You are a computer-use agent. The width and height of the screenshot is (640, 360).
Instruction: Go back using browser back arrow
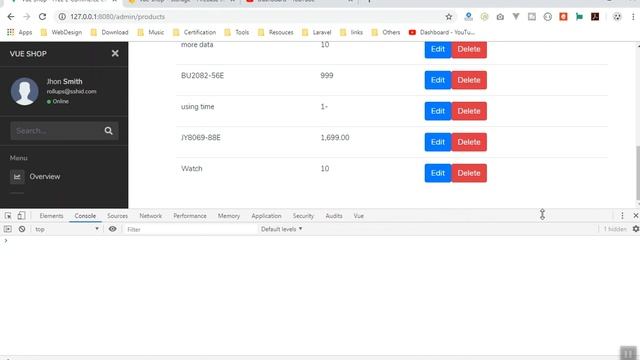11,17
